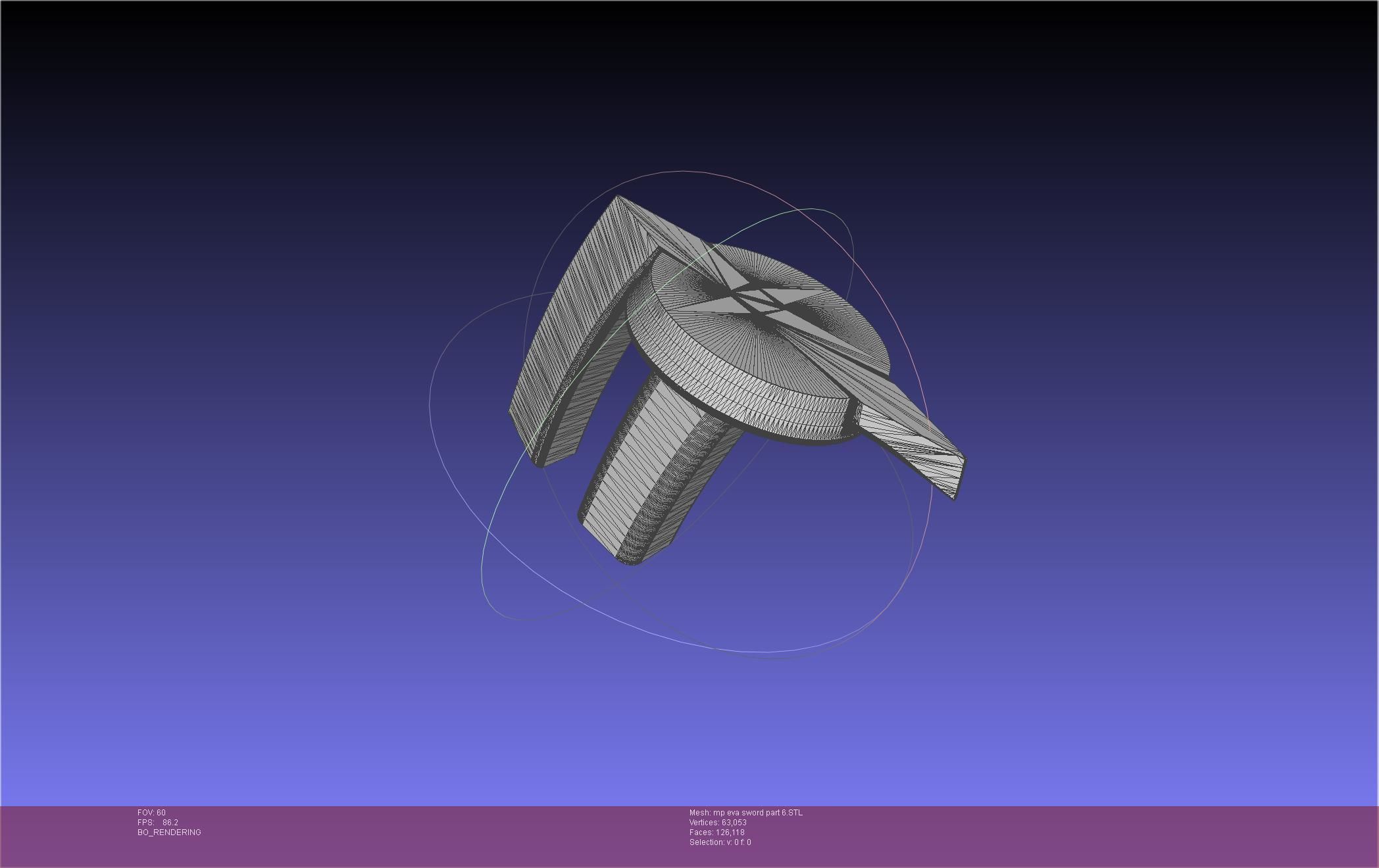This screenshot has height=868, width=1379.
Task: Click the FOV: 60 readout
Action: pyautogui.click(x=151, y=813)
